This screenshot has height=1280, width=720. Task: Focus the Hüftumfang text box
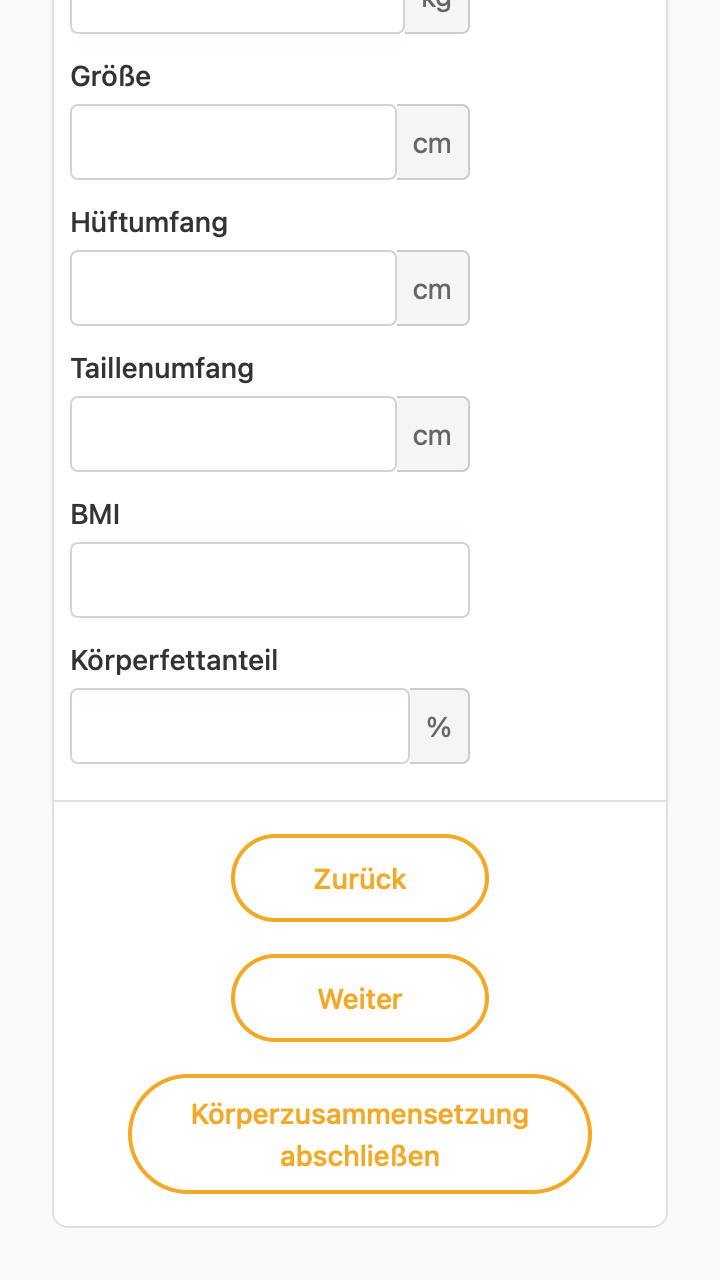(234, 288)
